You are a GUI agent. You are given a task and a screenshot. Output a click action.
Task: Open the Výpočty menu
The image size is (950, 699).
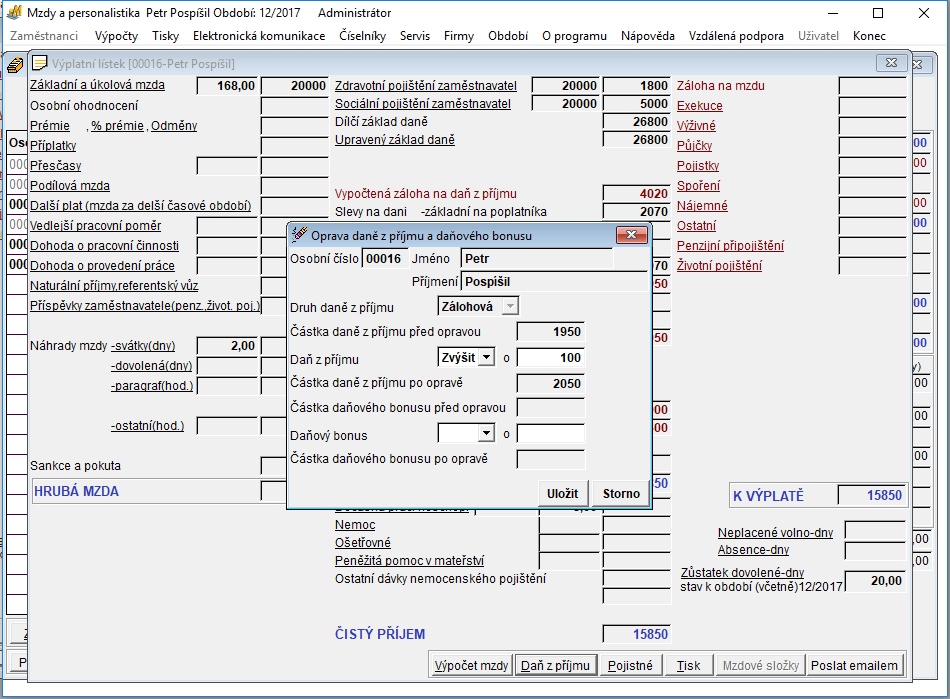116,36
